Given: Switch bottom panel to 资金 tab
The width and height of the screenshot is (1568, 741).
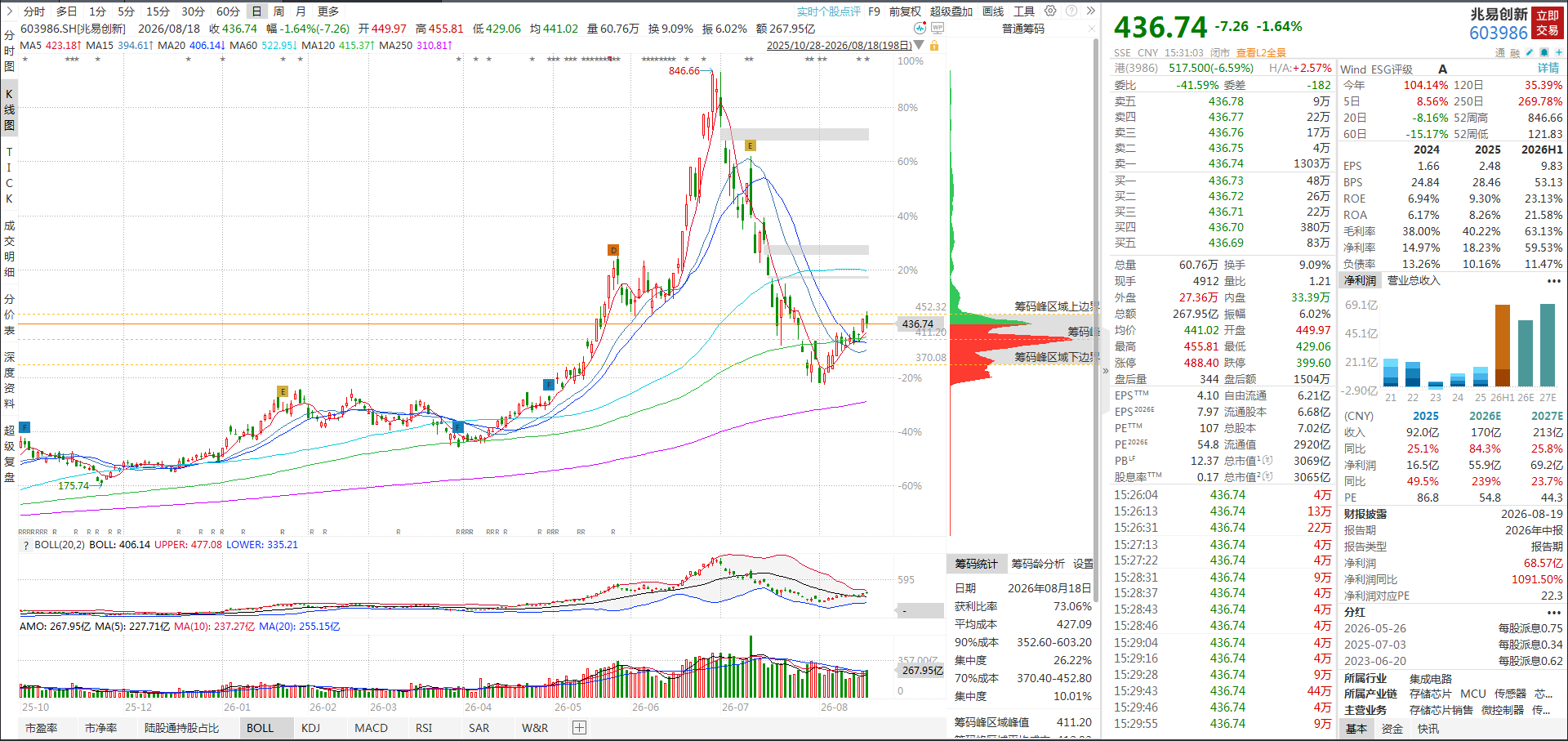Looking at the screenshot, I should point(1392,729).
